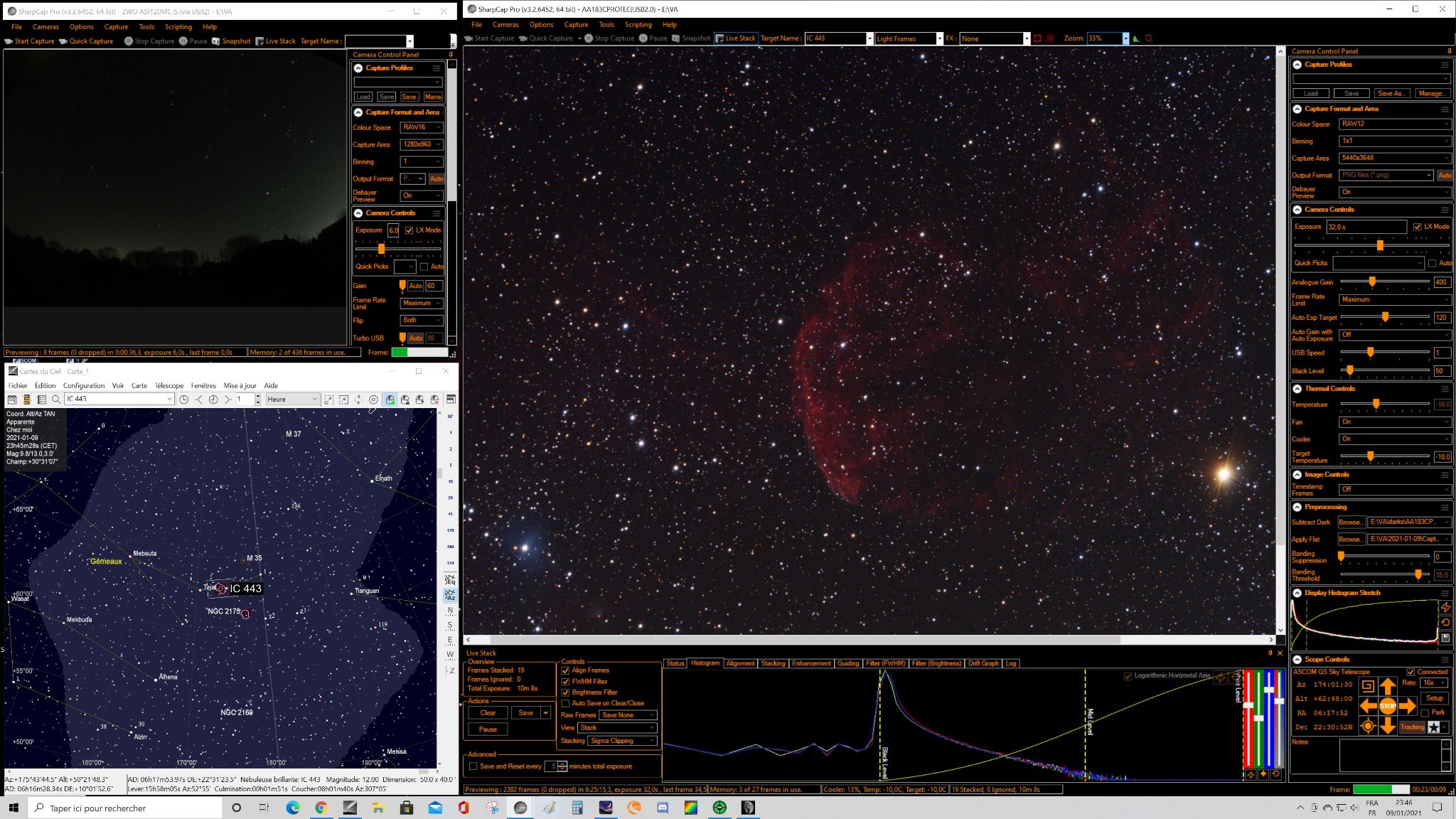This screenshot has width=1456, height=819.
Task: Toggle LX Mode in the AA183CPROTEC window
Action: pyautogui.click(x=1418, y=227)
